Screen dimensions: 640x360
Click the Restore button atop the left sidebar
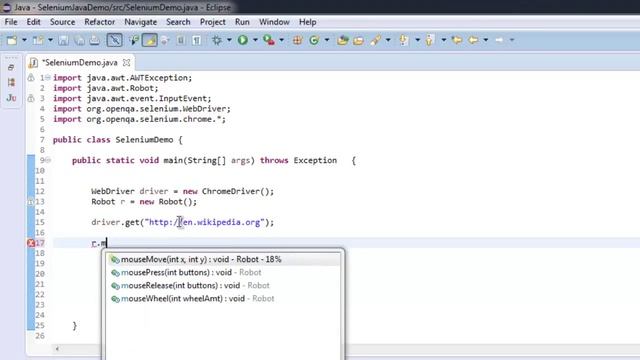click(x=11, y=67)
